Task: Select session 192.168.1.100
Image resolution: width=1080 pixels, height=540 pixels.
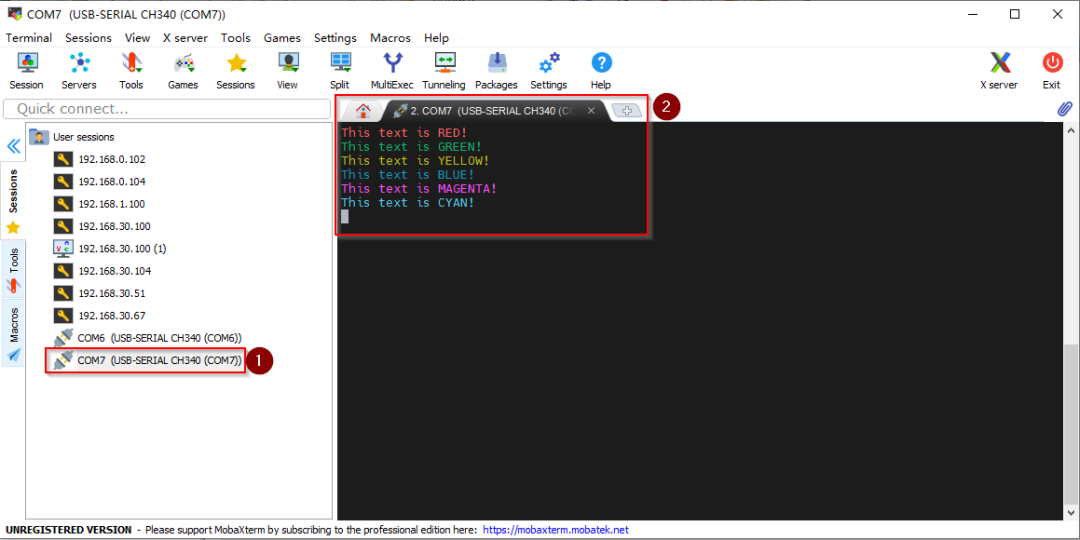Action: click(100, 204)
